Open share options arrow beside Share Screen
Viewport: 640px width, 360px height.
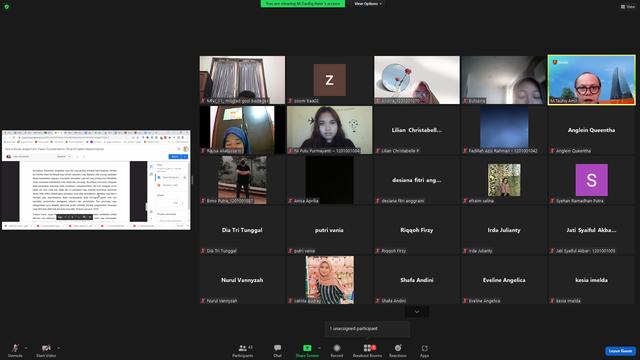pos(319,348)
